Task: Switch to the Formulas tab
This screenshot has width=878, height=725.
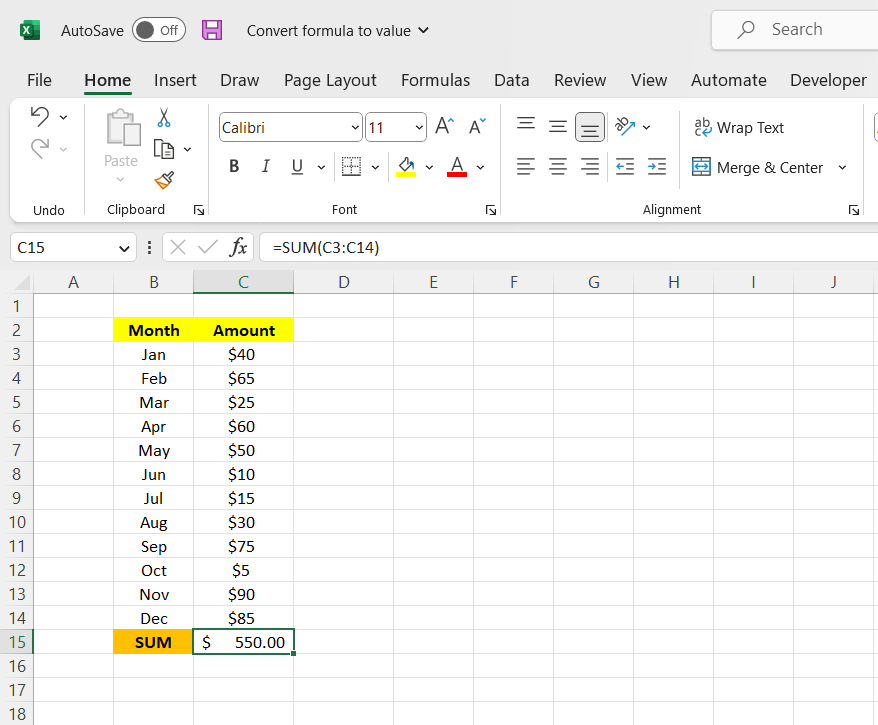Action: pos(435,80)
